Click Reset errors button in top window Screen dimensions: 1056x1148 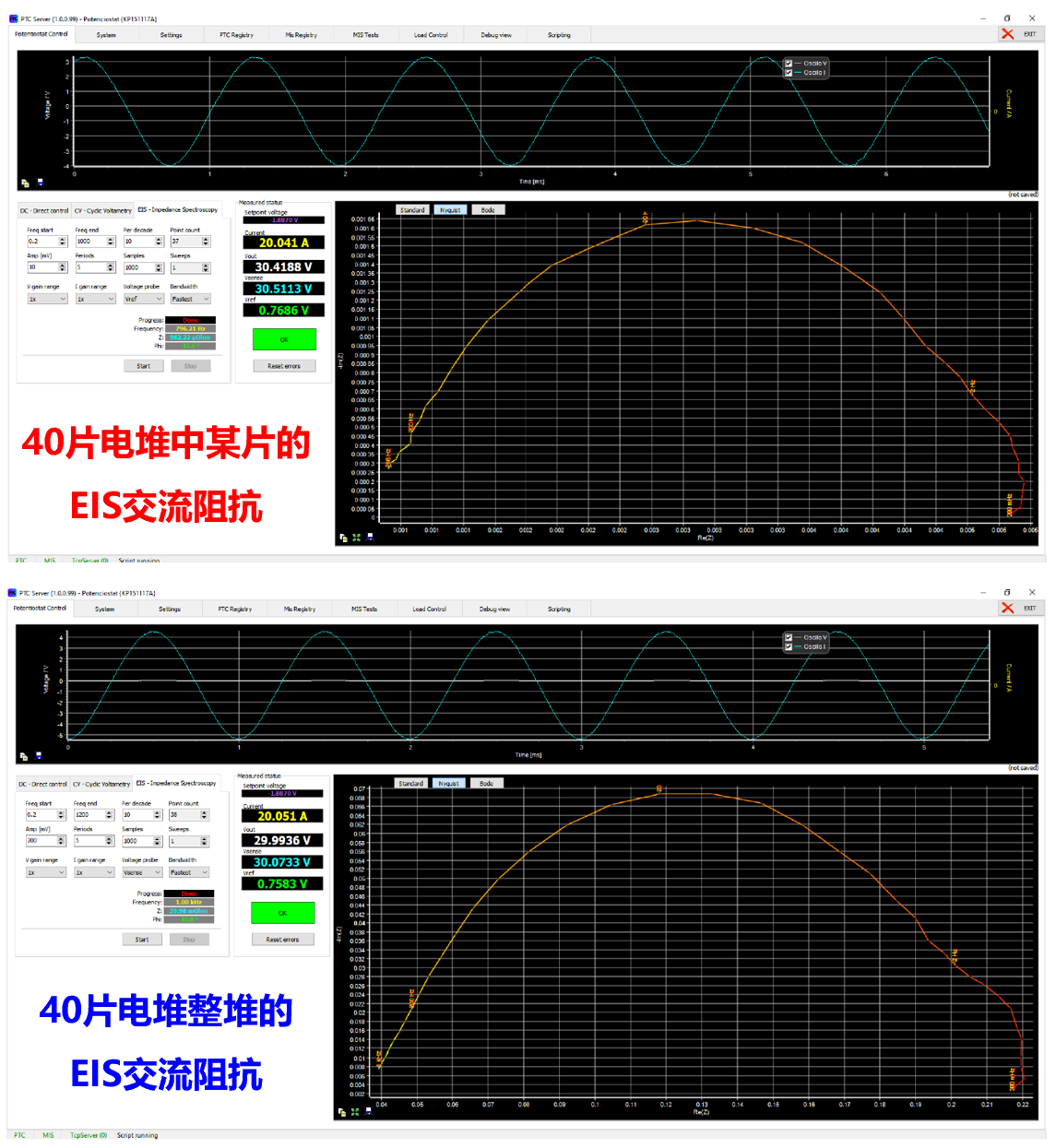coord(284,366)
